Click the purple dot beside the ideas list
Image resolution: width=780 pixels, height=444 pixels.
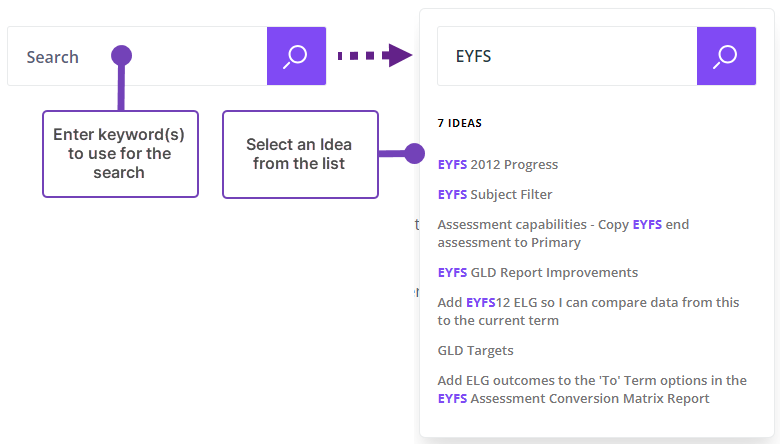[x=415, y=154]
